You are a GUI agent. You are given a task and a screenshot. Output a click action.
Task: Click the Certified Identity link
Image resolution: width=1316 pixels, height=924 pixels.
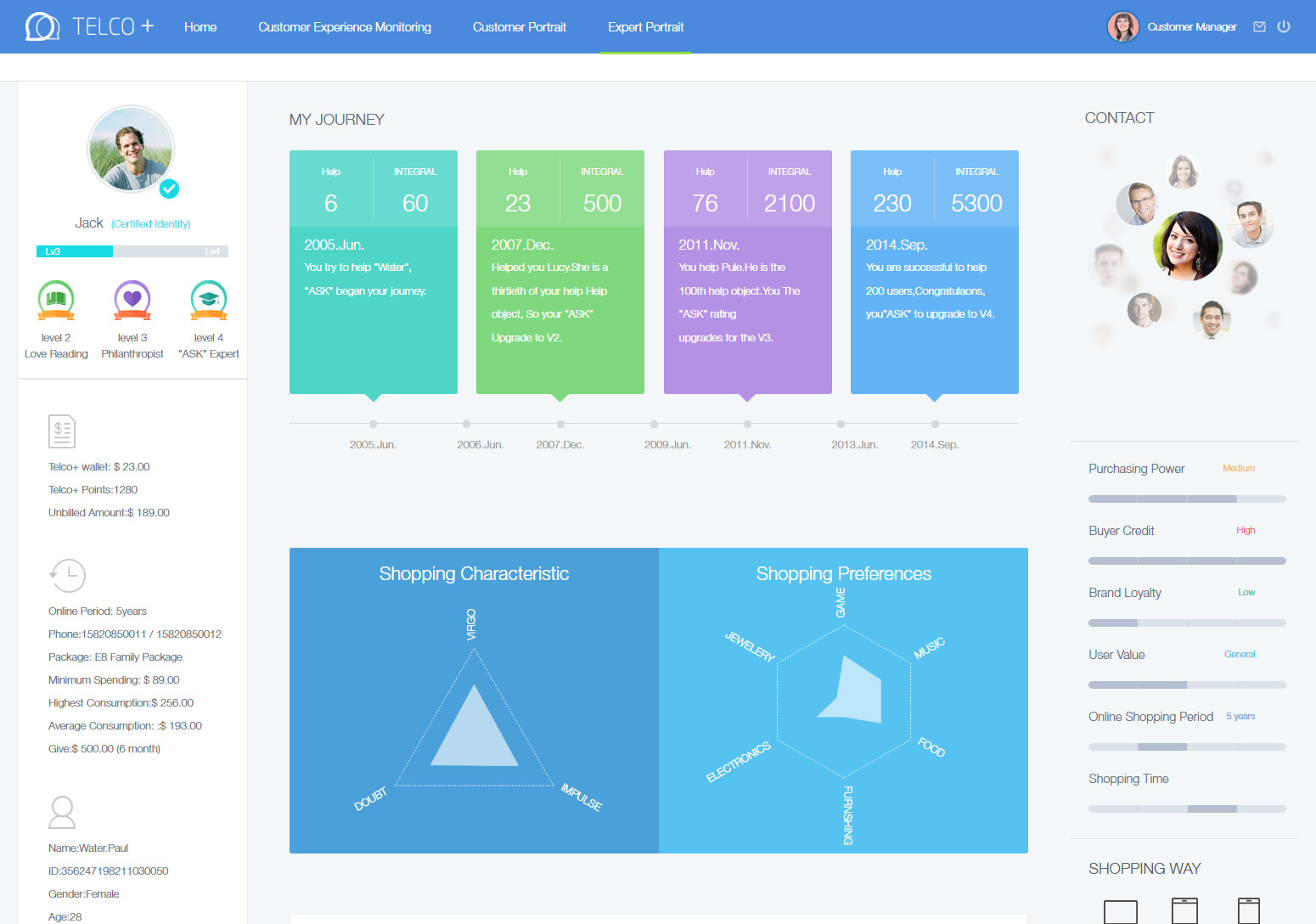coord(150,224)
